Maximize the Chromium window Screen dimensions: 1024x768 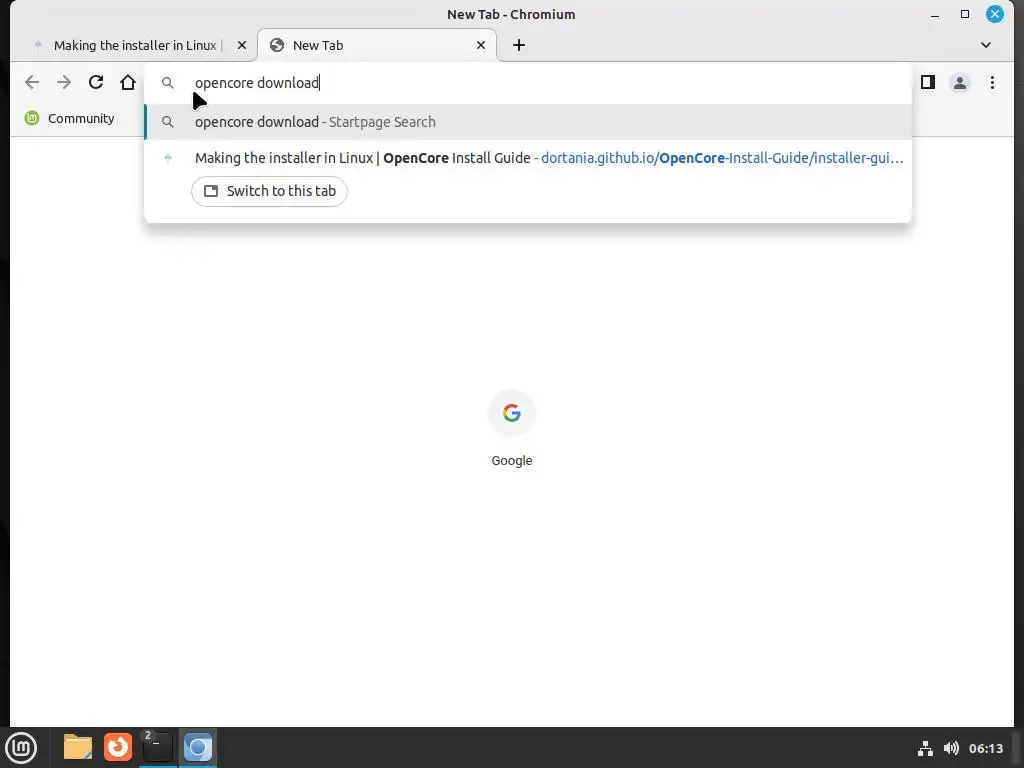965,14
